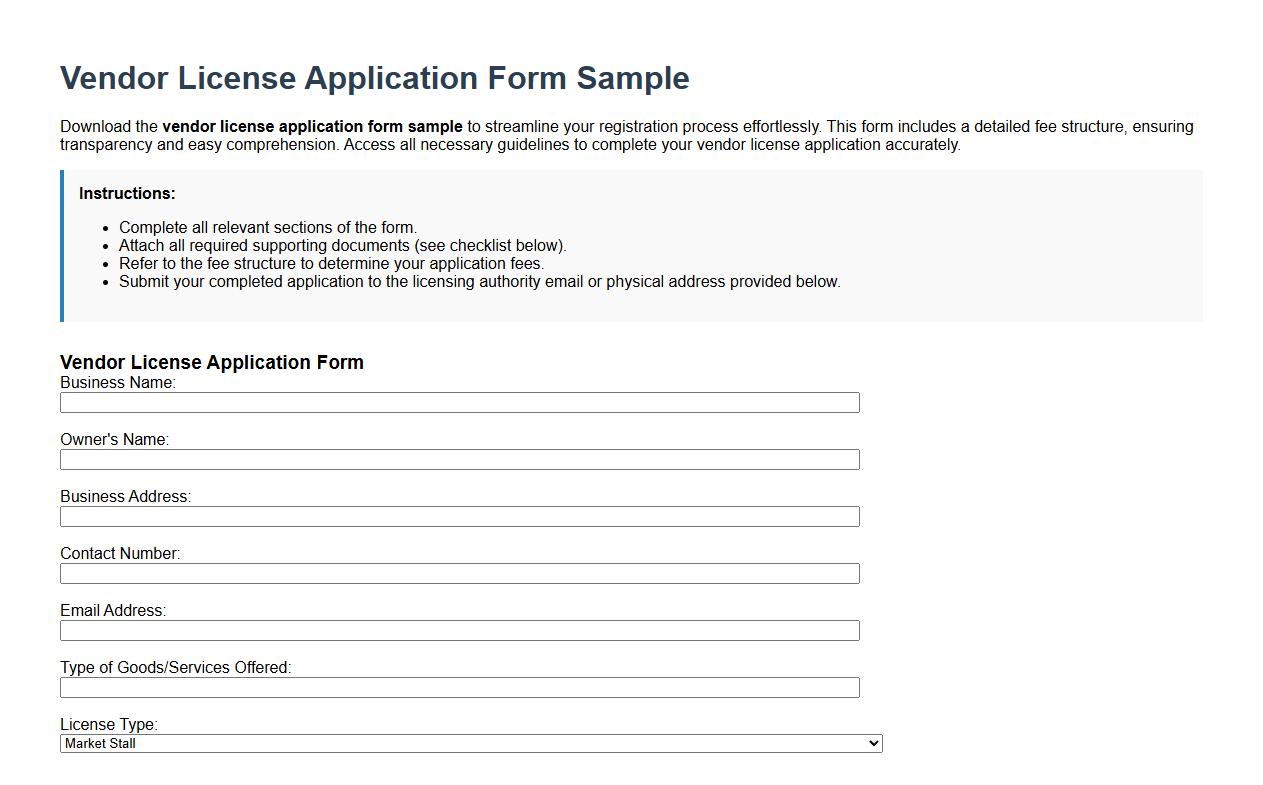Click the Business Name label
This screenshot has height=785, width=1263.
click(115, 382)
